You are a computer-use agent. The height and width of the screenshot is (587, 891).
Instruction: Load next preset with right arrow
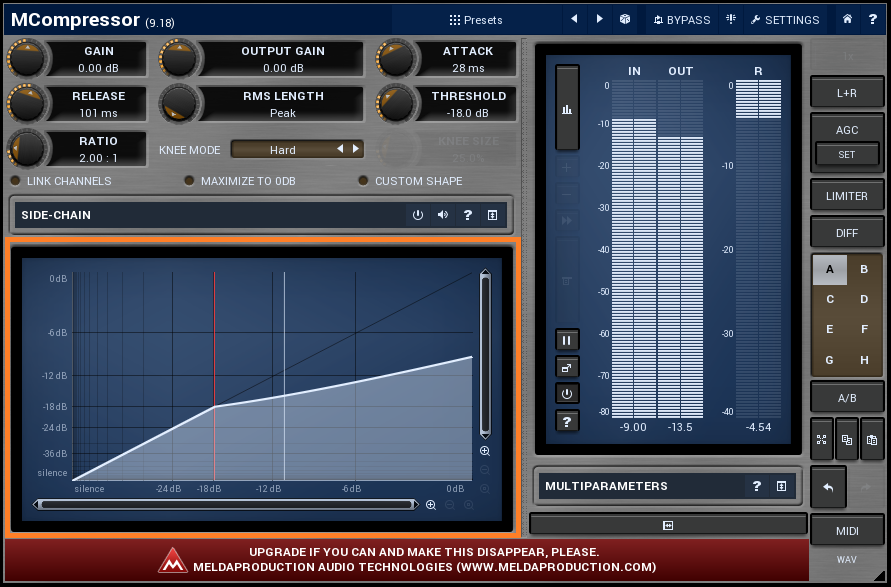599,19
